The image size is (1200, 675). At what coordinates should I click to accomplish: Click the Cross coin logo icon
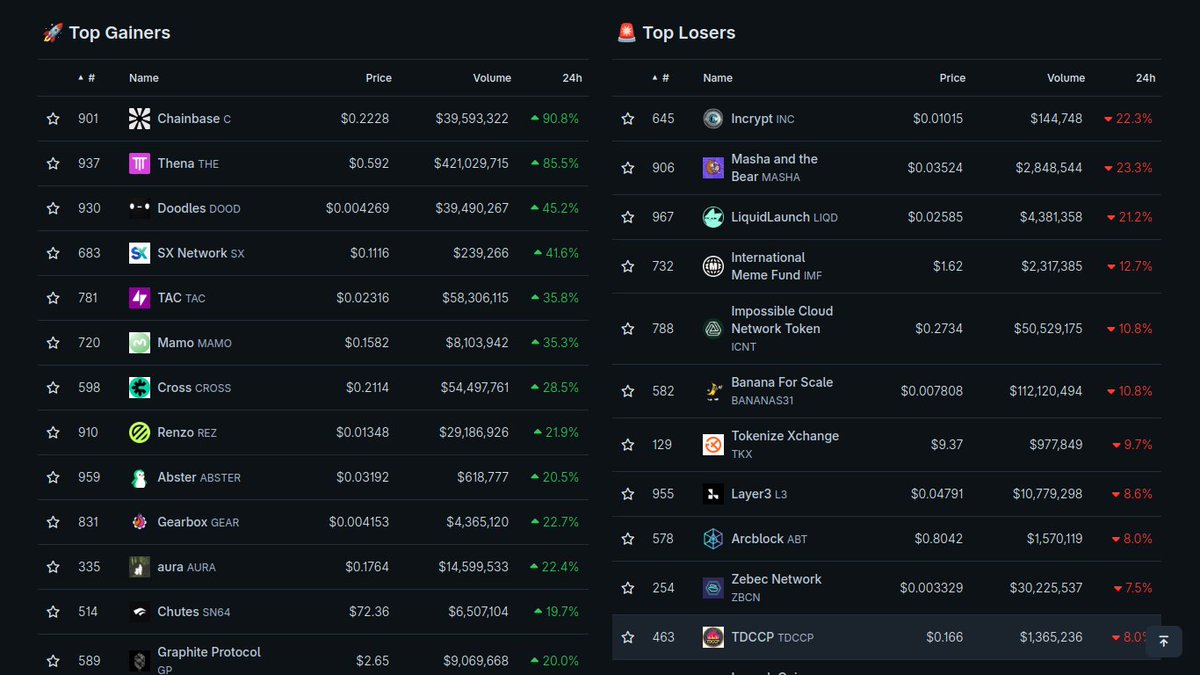[140, 387]
